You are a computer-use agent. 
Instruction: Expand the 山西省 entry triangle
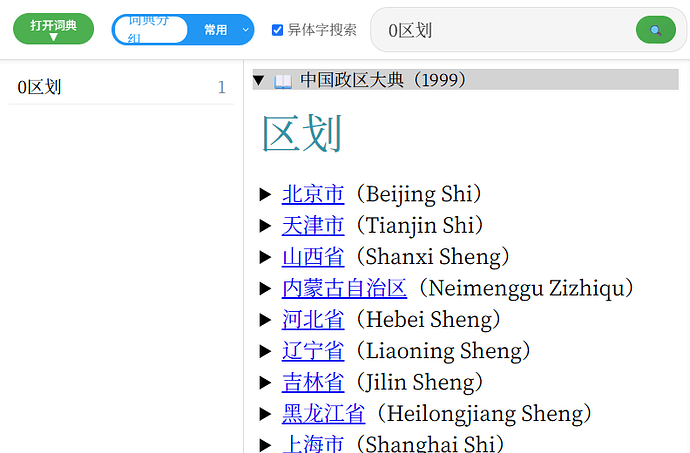point(265,257)
